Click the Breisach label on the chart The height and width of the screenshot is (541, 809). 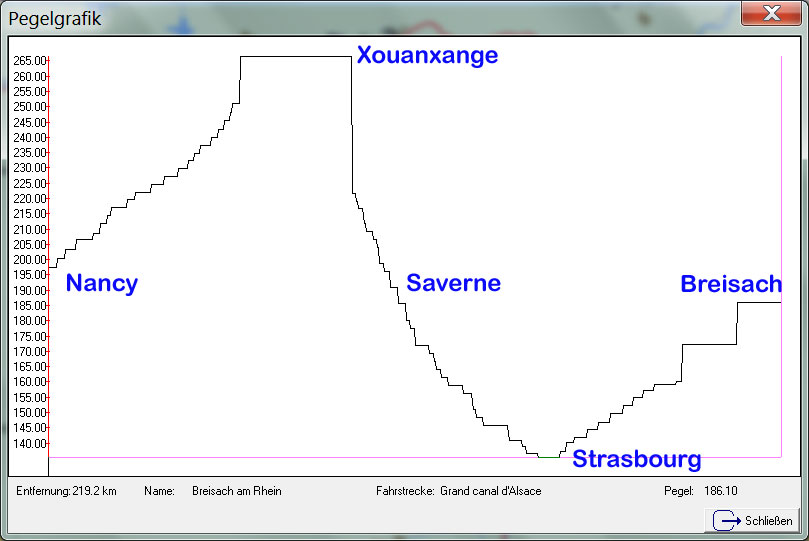pyautogui.click(x=731, y=284)
